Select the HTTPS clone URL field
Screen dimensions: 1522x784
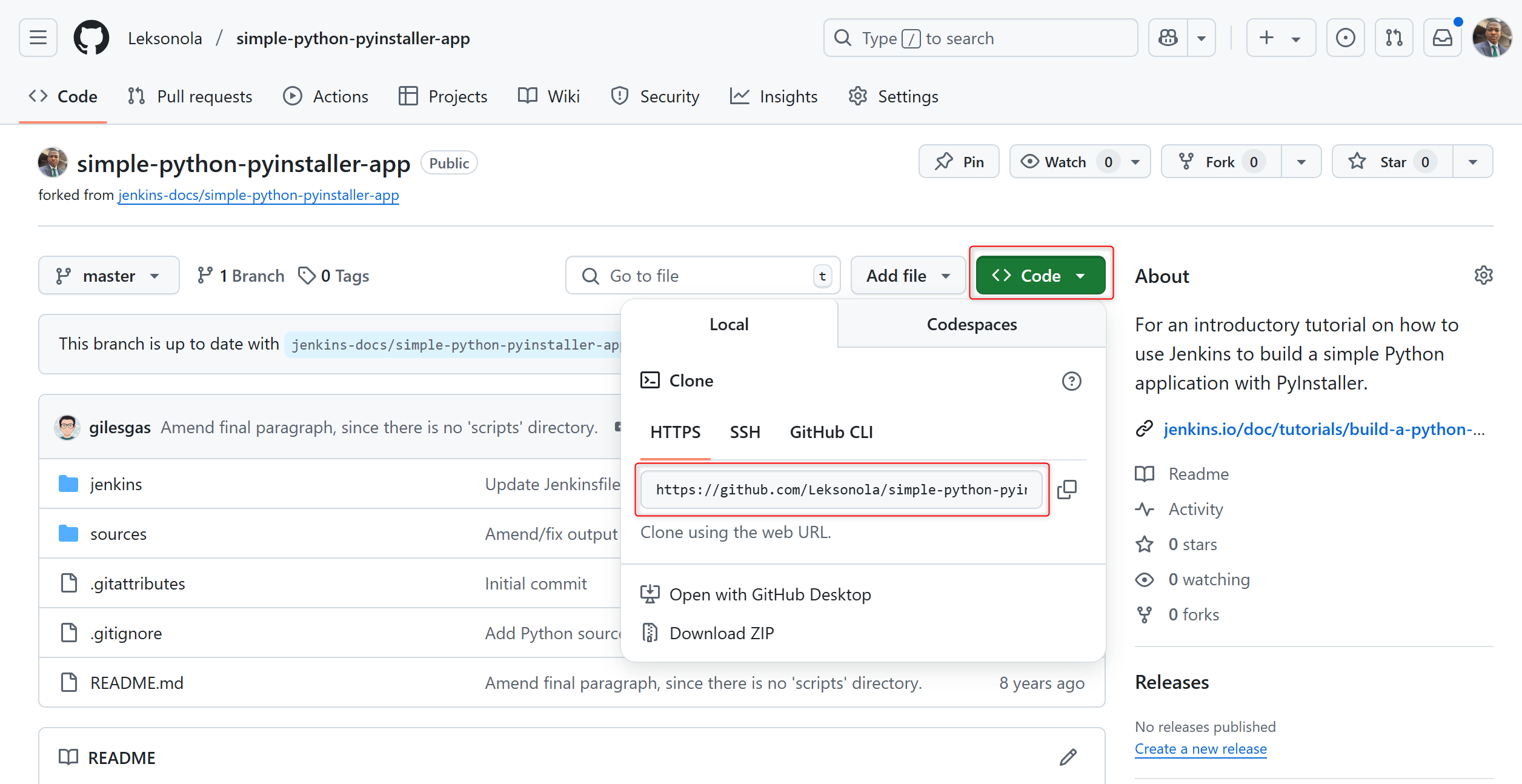tap(842, 490)
